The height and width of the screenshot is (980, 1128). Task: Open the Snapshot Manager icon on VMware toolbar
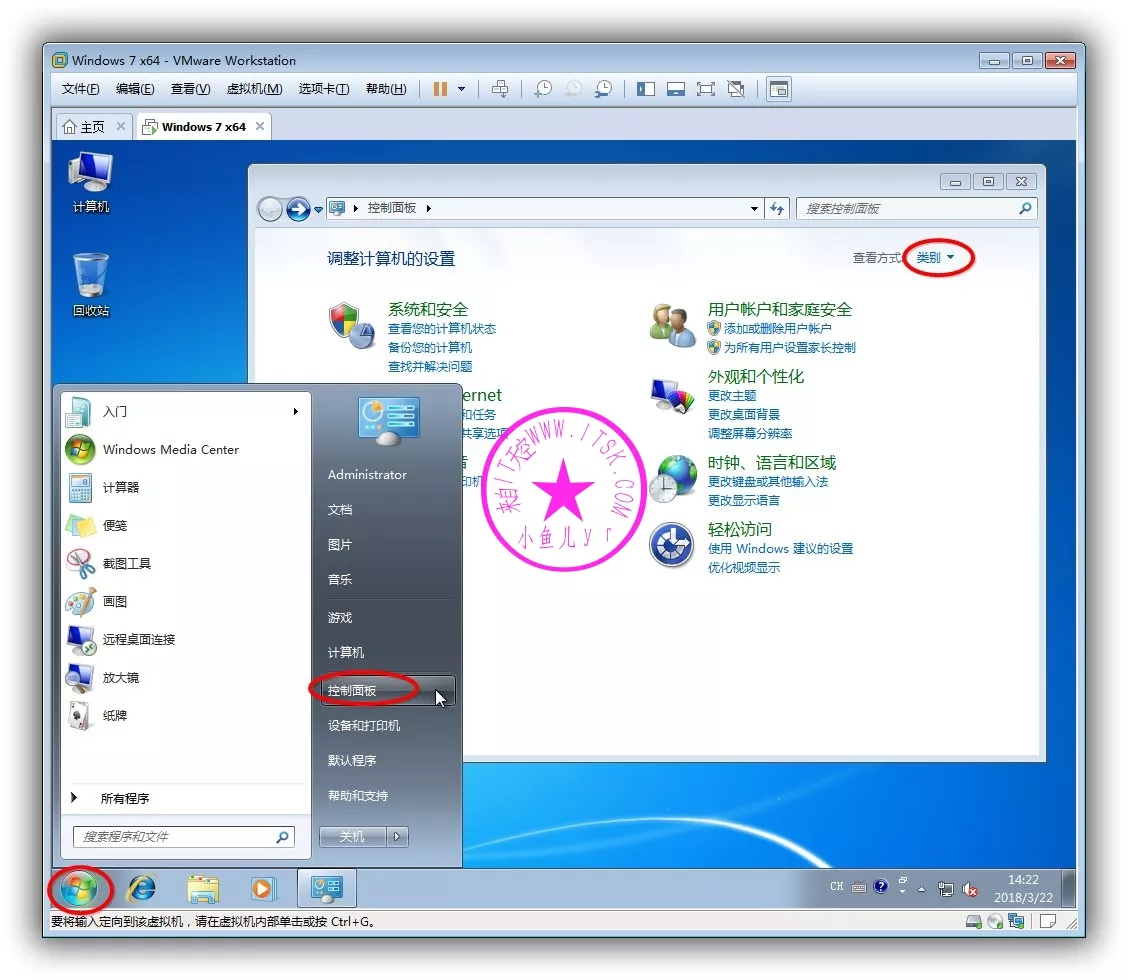pyautogui.click(x=604, y=89)
